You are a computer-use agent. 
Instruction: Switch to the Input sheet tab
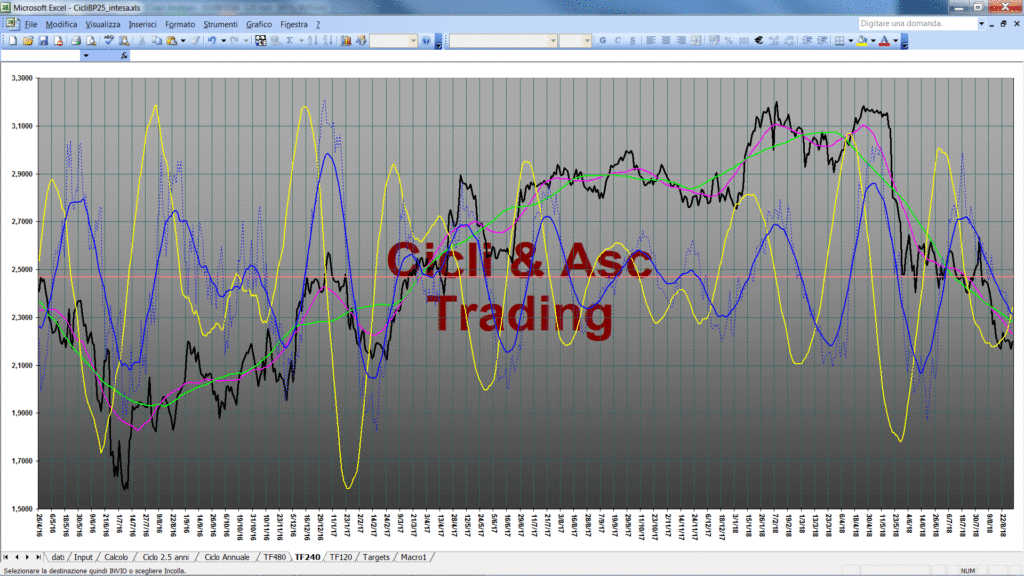click(83, 557)
